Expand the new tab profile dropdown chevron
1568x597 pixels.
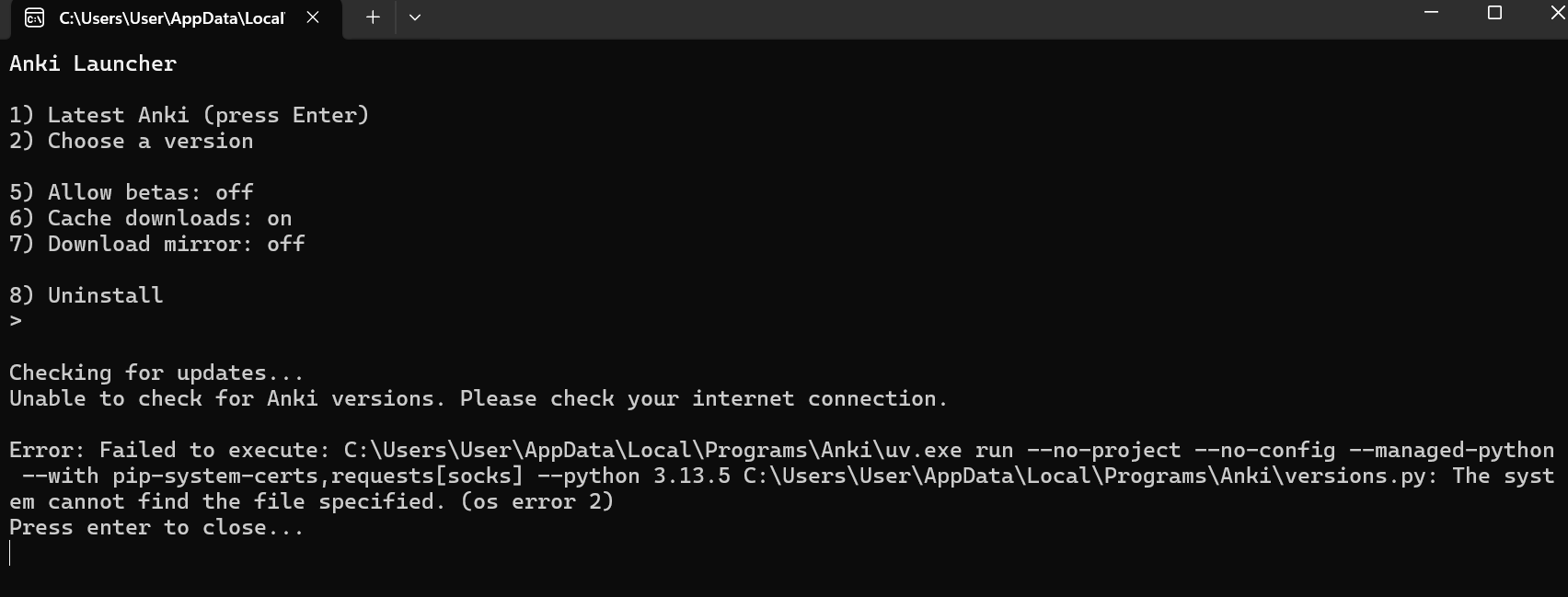coord(415,17)
